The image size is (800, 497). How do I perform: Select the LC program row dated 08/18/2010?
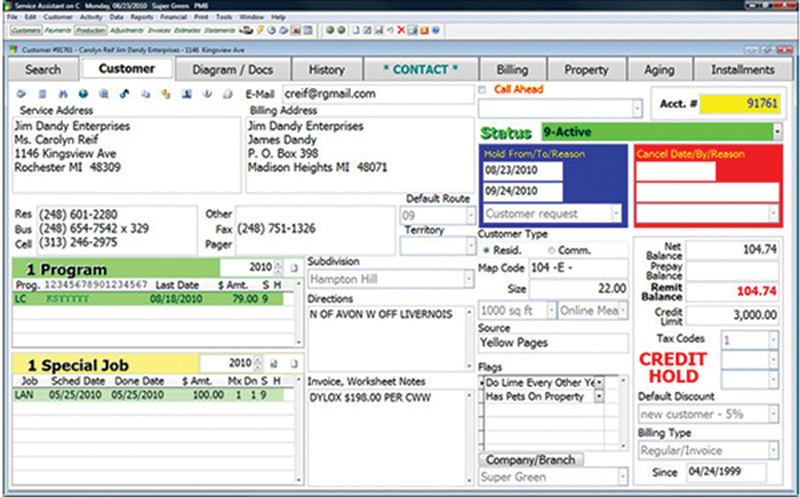coord(148,299)
